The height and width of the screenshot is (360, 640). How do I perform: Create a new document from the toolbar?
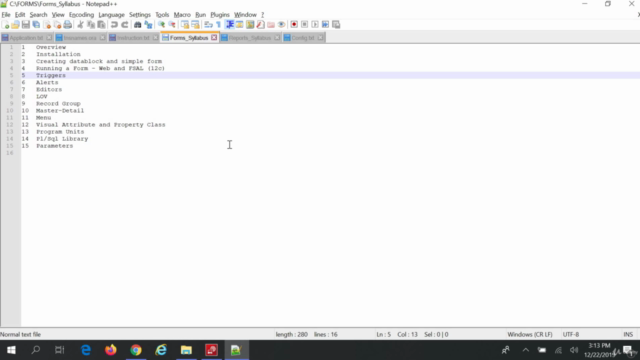coord(5,24)
